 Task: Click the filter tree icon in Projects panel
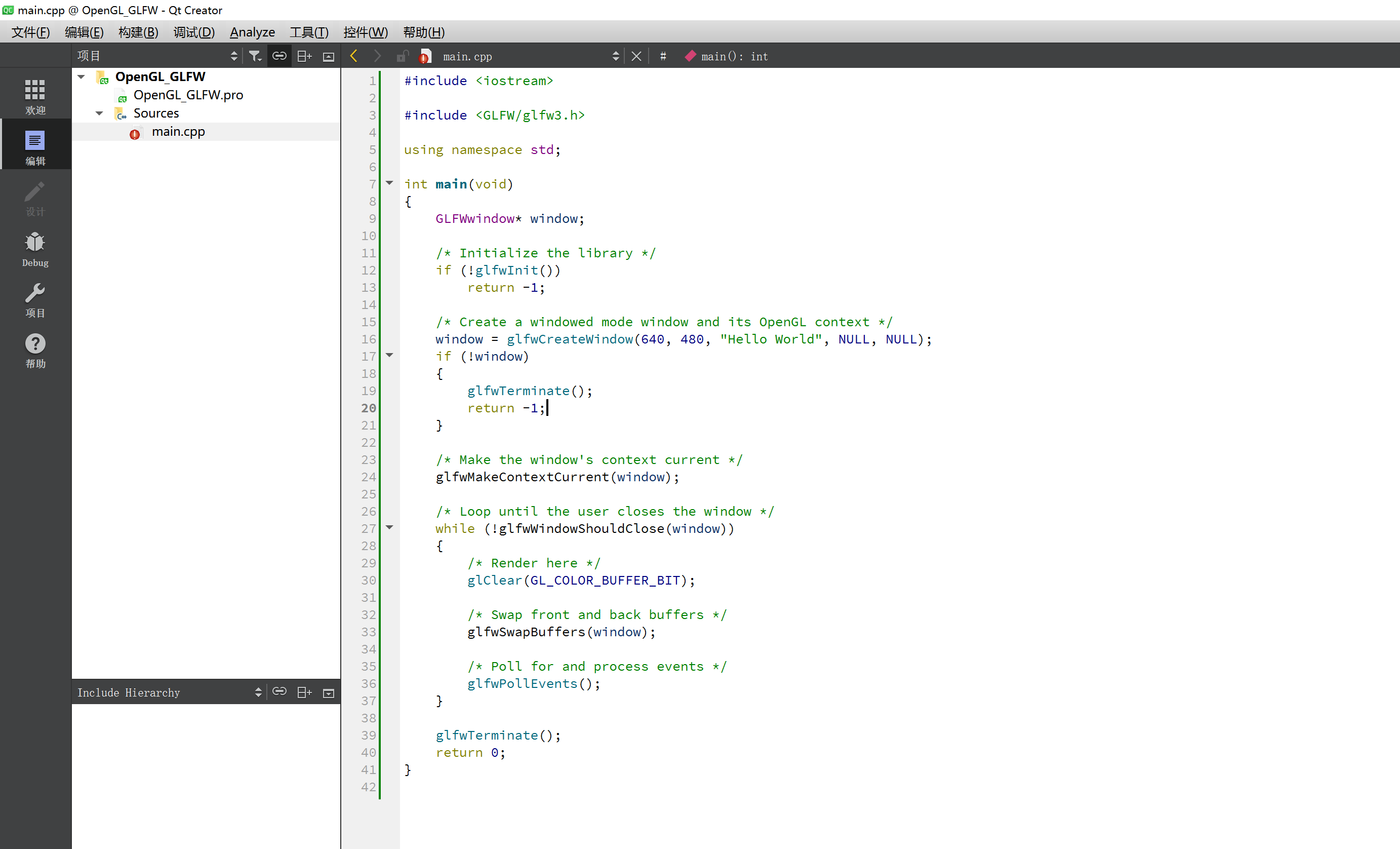tap(255, 56)
